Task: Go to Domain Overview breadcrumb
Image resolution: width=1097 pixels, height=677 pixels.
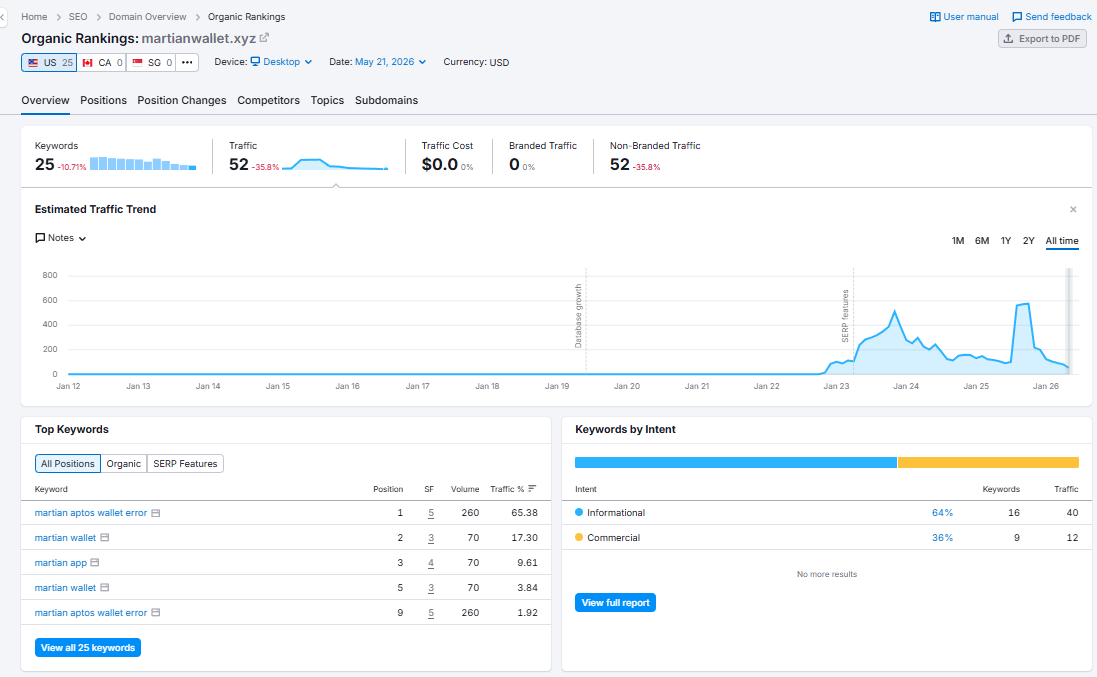Action: click(x=148, y=17)
